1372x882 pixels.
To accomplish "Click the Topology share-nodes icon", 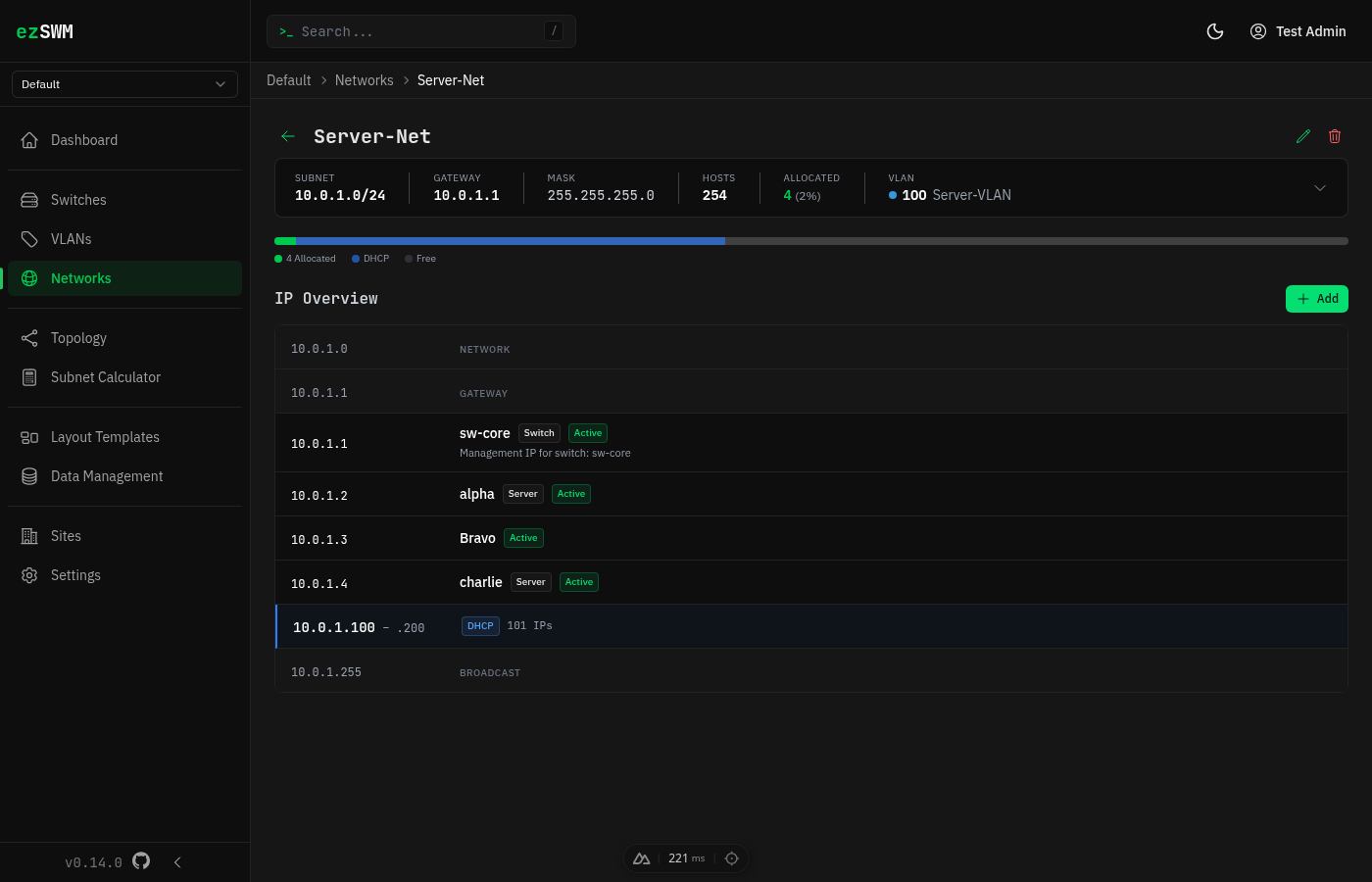I will coord(29,338).
